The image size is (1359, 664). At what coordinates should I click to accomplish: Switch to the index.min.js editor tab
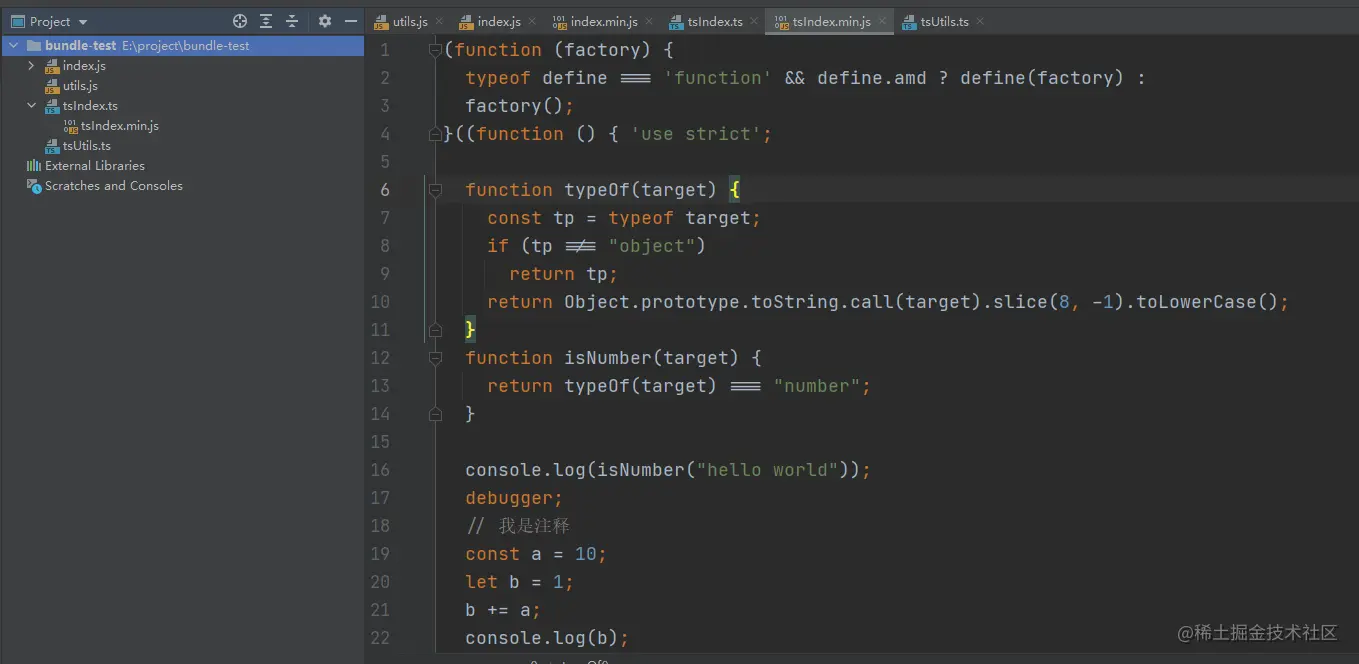(604, 22)
